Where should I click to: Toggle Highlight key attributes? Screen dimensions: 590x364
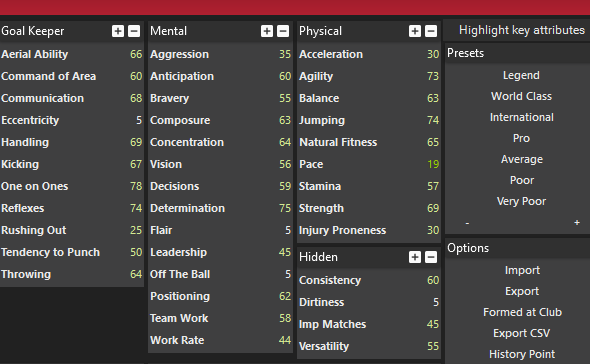522,30
